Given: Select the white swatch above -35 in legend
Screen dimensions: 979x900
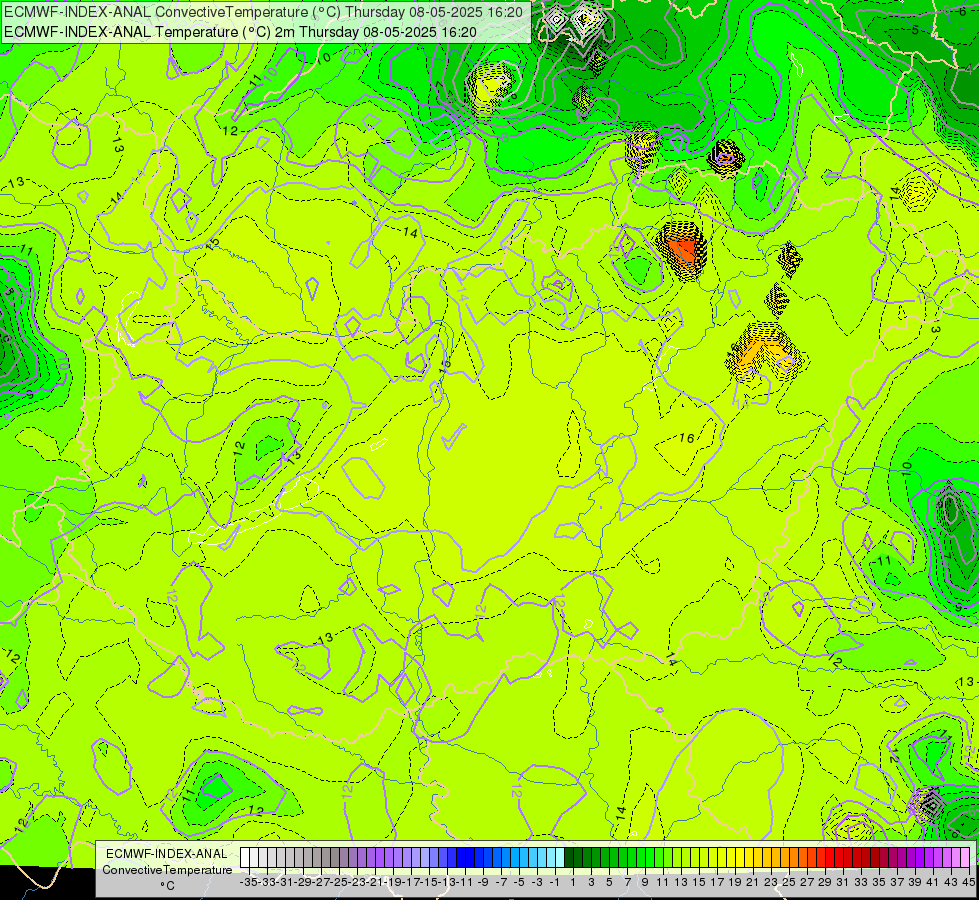Looking at the screenshot, I should (x=245, y=858).
